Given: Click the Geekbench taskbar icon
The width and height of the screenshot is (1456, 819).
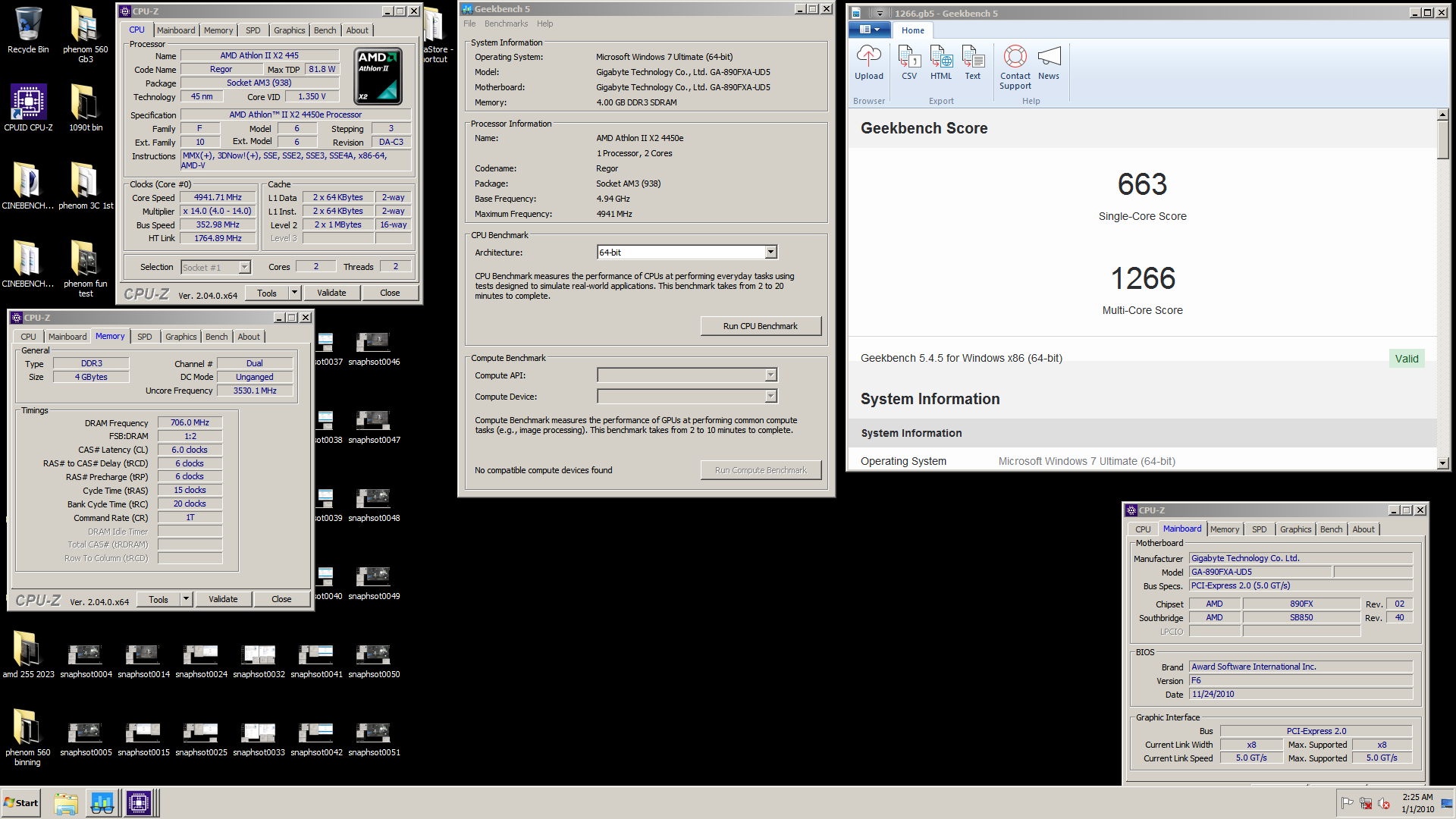Looking at the screenshot, I should pos(102,803).
